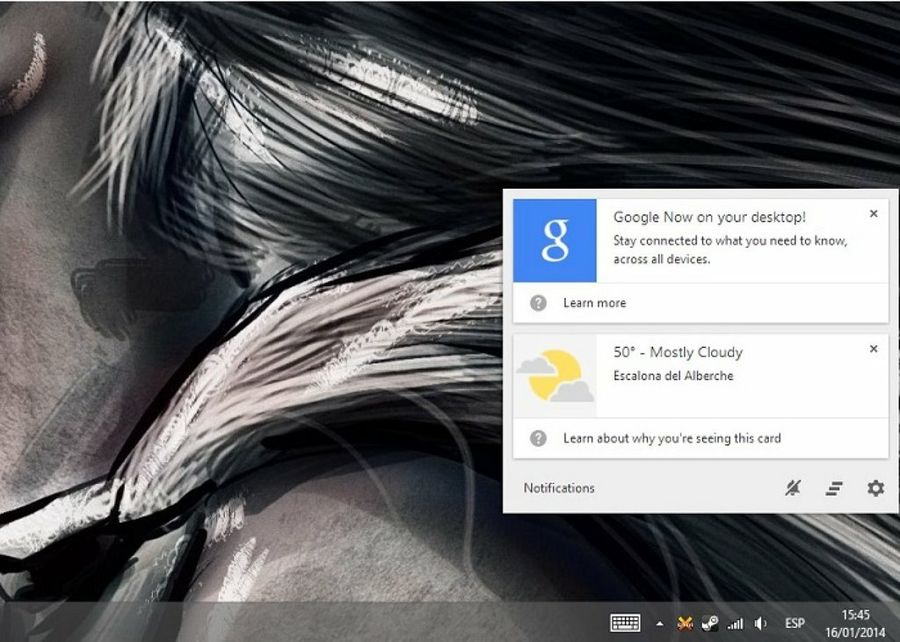Open notification settings gear

pyautogui.click(x=875, y=488)
